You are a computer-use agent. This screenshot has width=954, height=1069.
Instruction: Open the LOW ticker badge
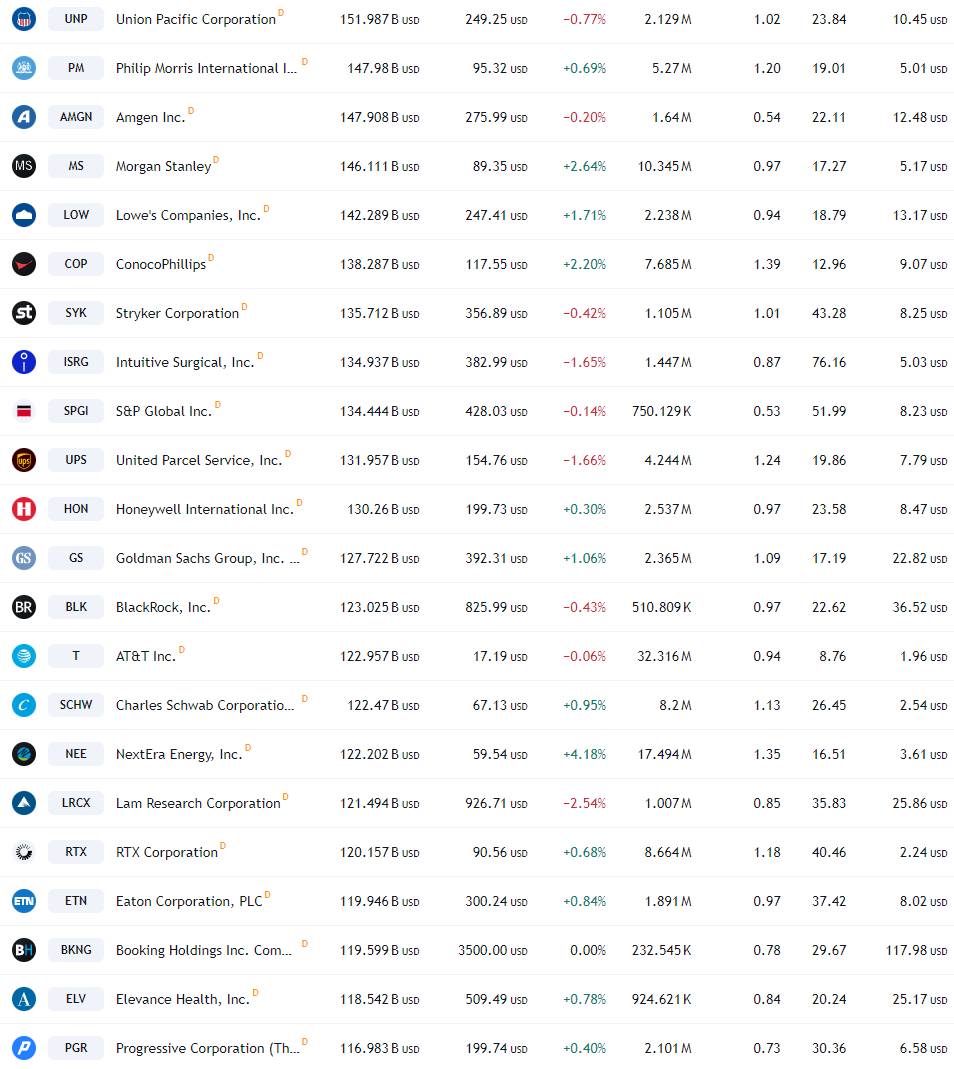tap(76, 215)
